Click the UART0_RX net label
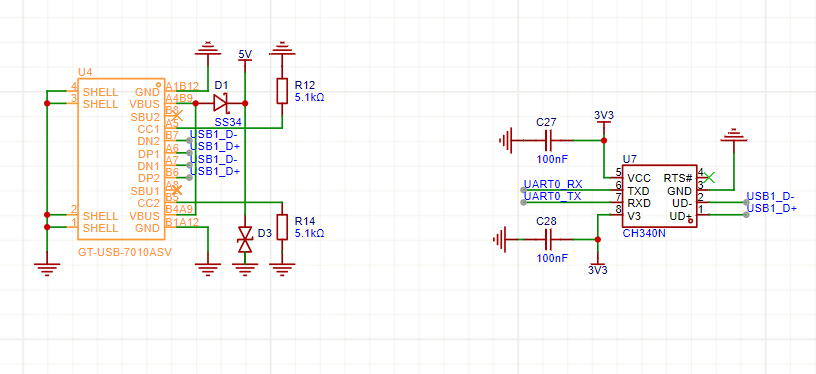Viewport: 816px width, 374px height. click(553, 184)
